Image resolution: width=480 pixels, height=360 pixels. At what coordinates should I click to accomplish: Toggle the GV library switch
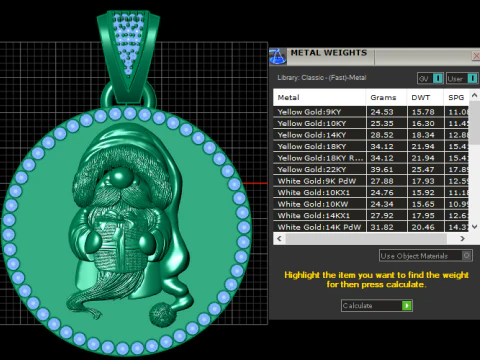(x=430, y=78)
